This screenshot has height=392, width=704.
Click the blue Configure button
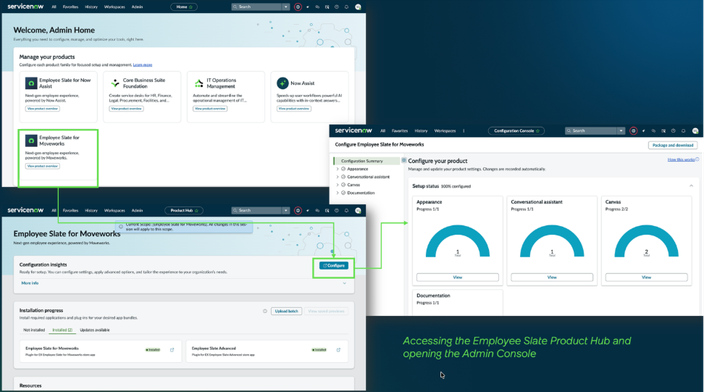point(334,266)
